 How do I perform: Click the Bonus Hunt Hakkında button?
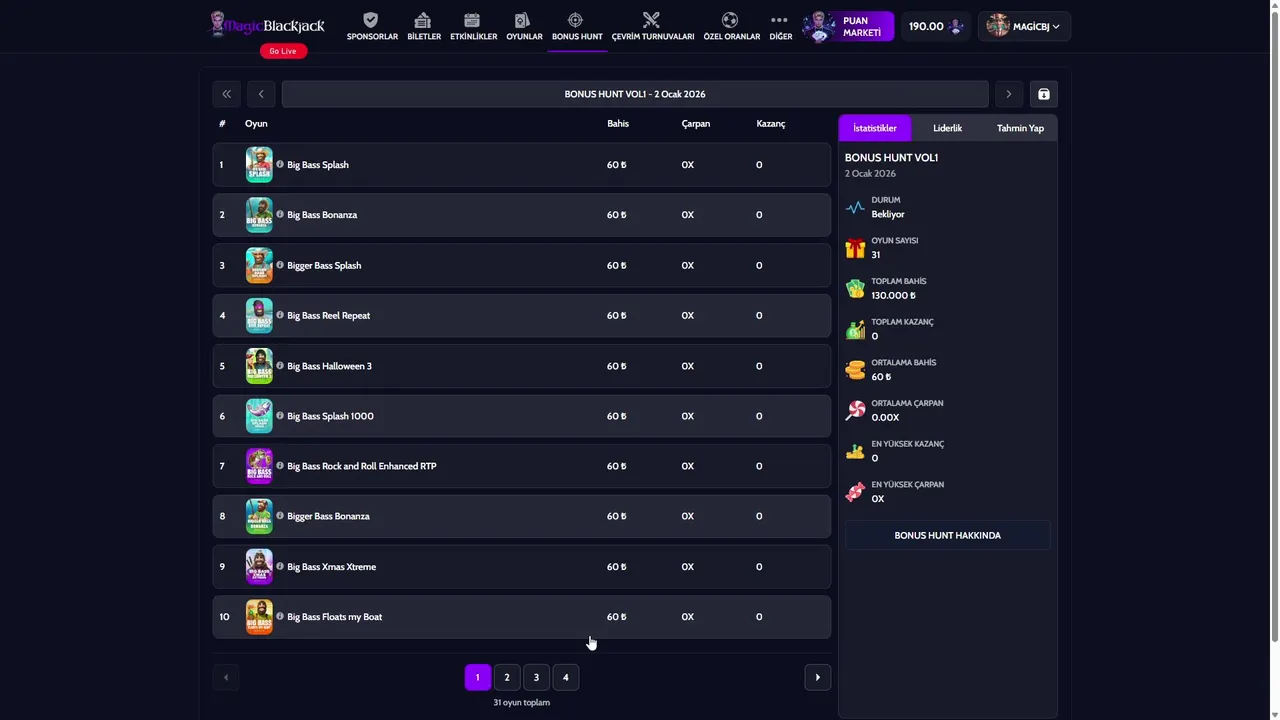point(947,535)
